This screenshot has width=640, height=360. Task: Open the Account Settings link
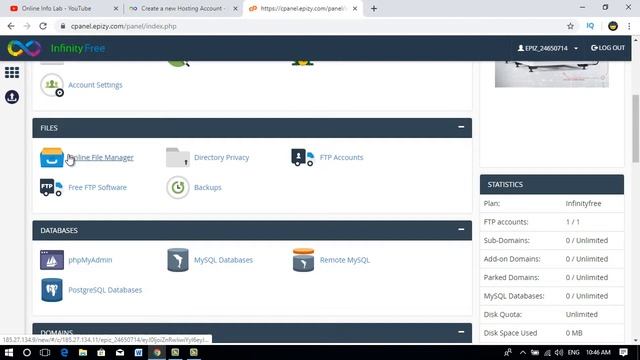(95, 85)
